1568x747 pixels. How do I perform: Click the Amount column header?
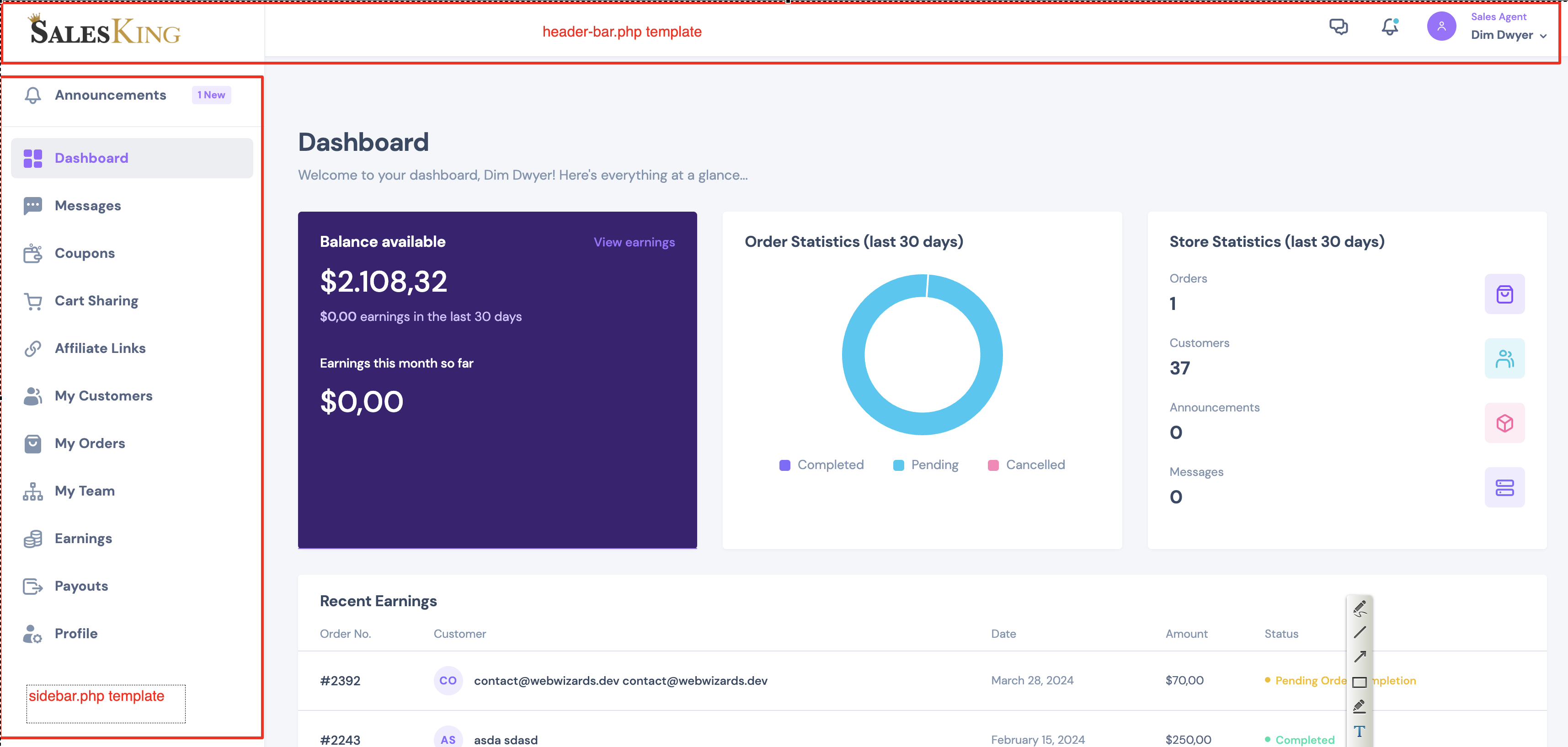pos(1186,634)
